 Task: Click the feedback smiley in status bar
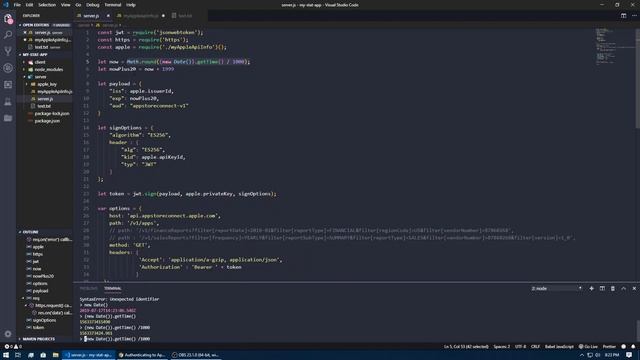pyautogui.click(x=623, y=347)
